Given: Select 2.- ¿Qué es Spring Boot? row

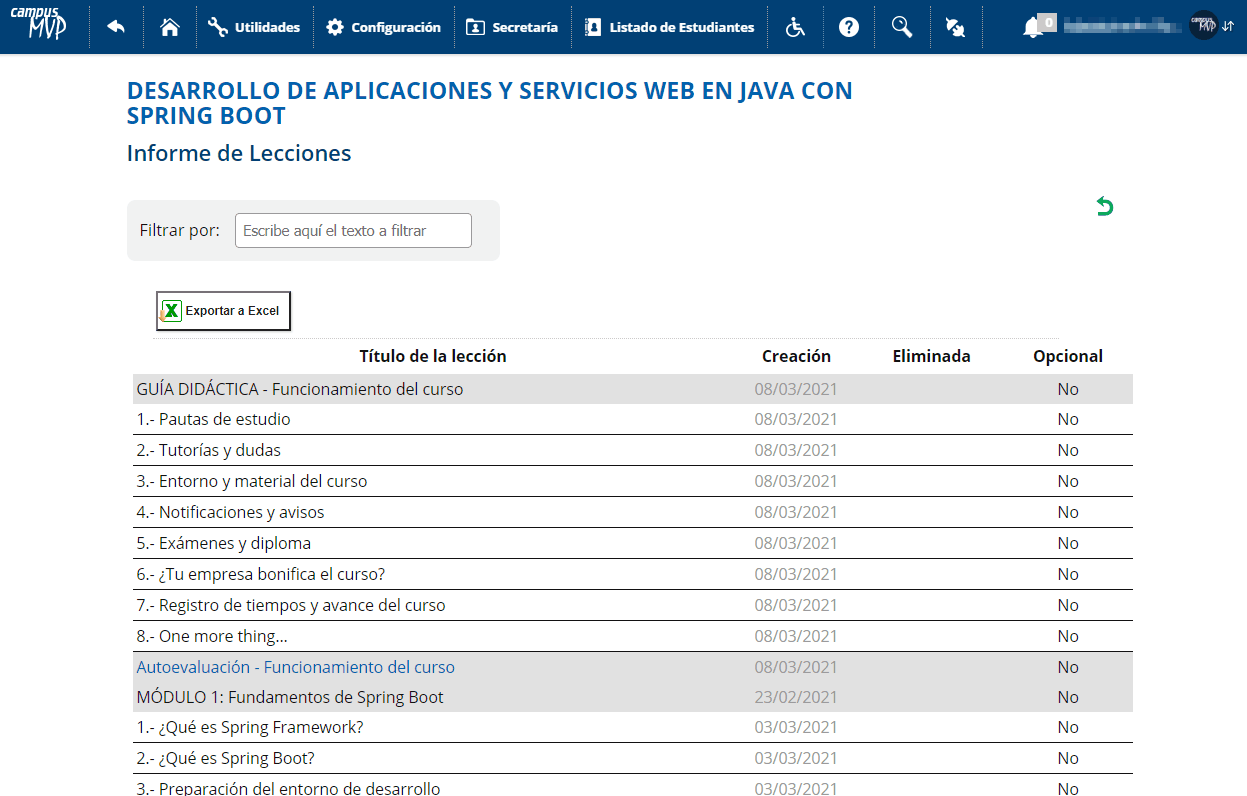Looking at the screenshot, I should [x=633, y=758].
